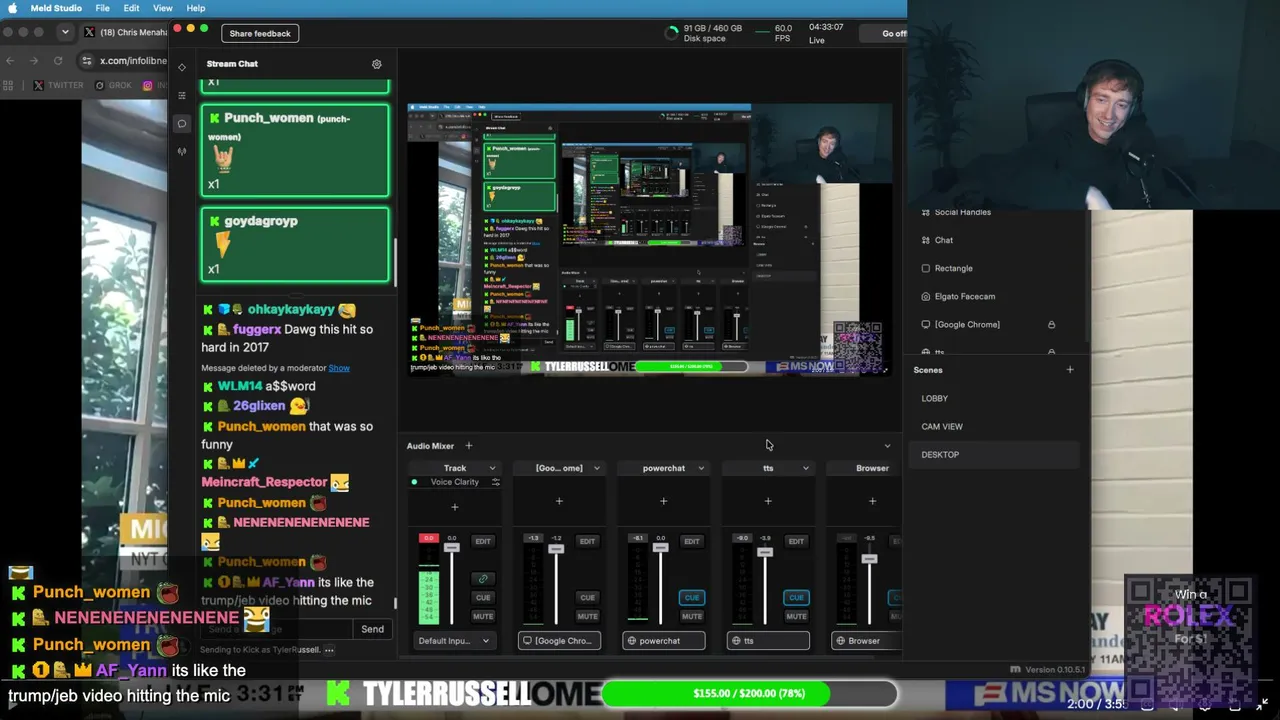Image resolution: width=1280 pixels, height=720 pixels.
Task: Click the Google Chrome layer monitor icon
Action: point(925,324)
